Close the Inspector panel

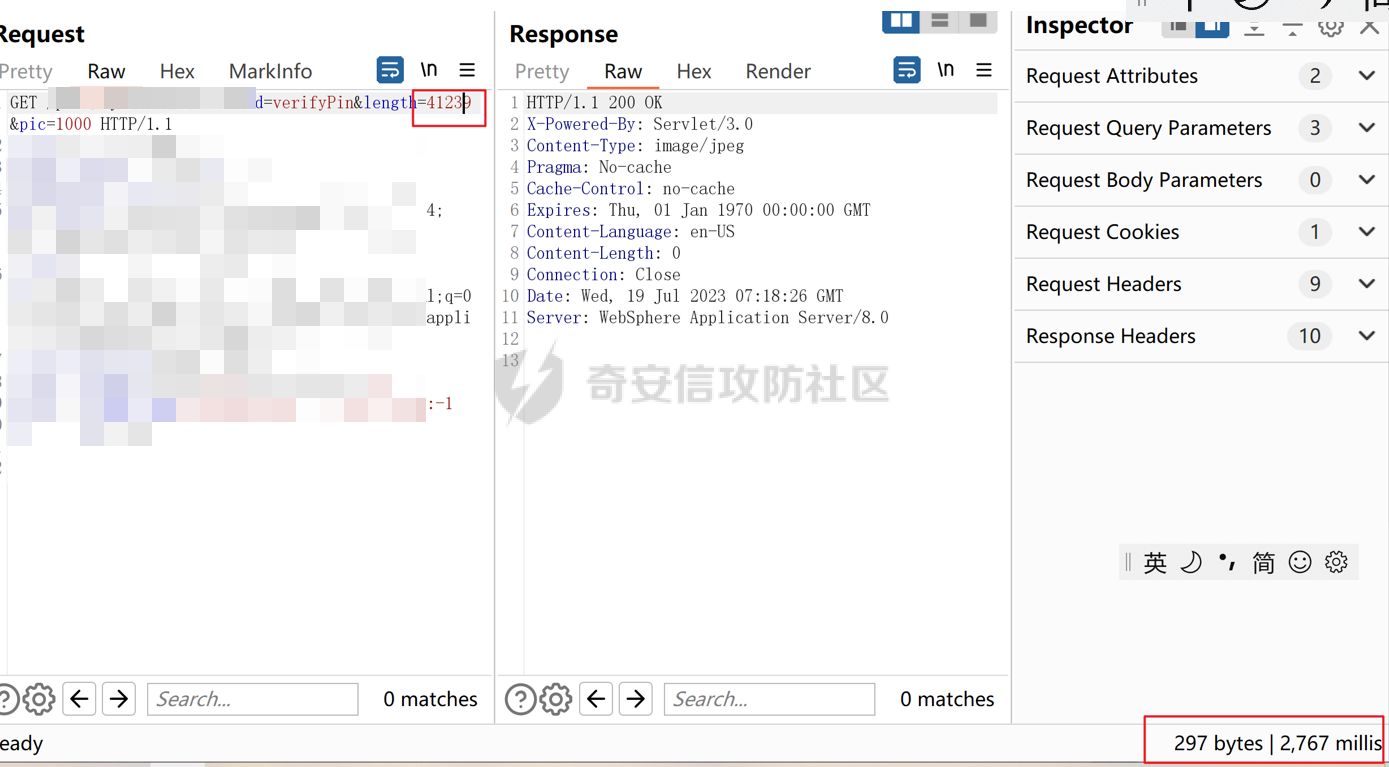click(x=1370, y=27)
